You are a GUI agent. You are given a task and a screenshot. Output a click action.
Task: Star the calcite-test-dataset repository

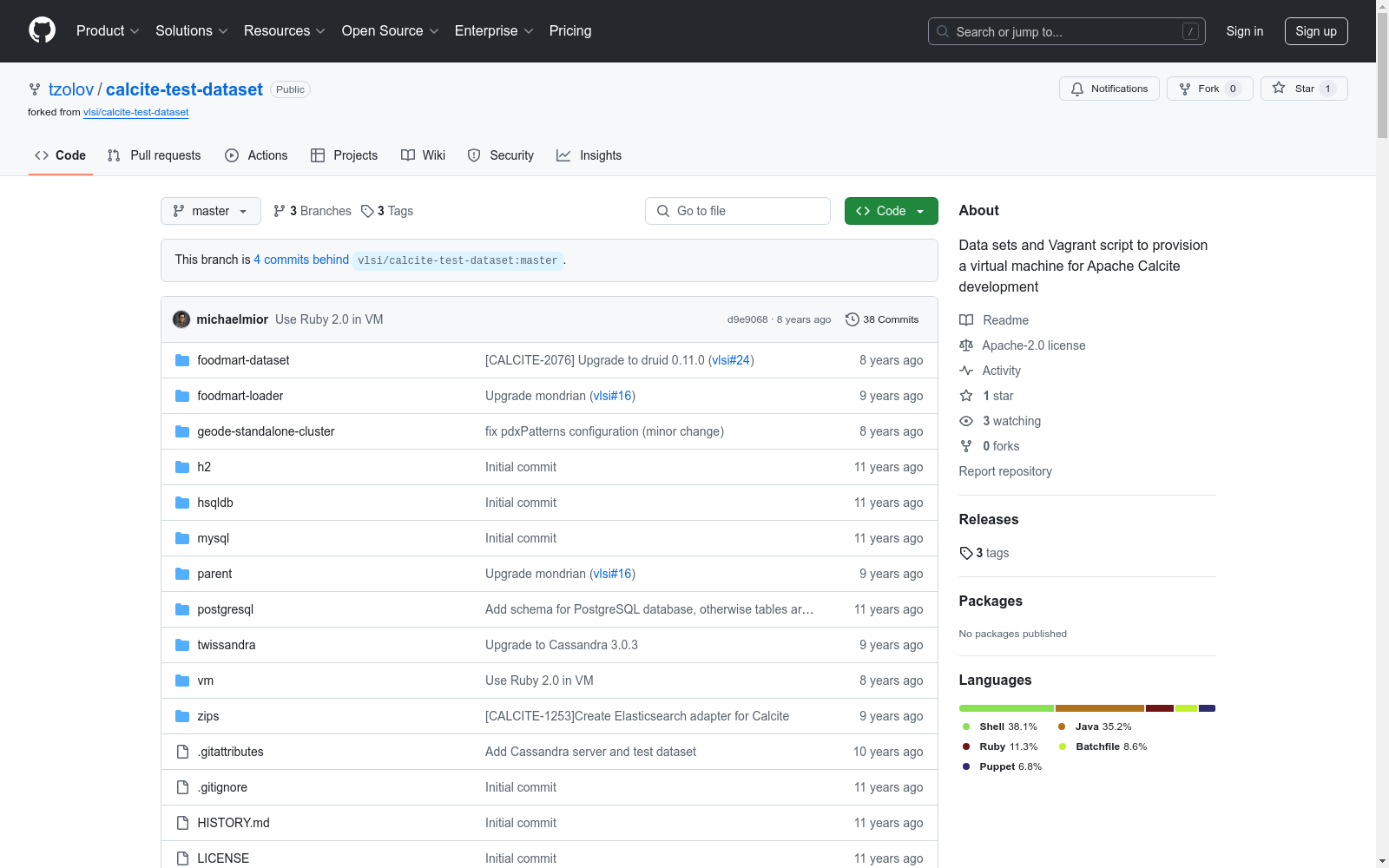pyautogui.click(x=1304, y=89)
